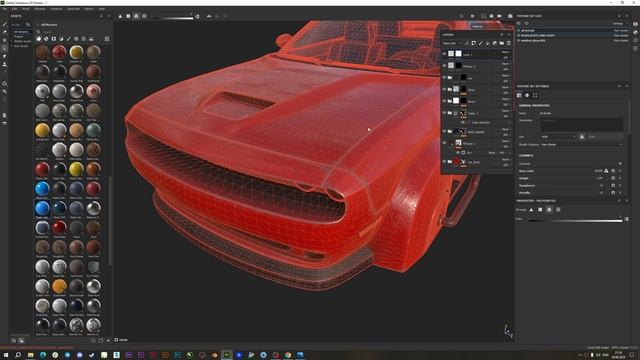Remove the Base color channel minus button
640x360 pixels.
[x=620, y=171]
